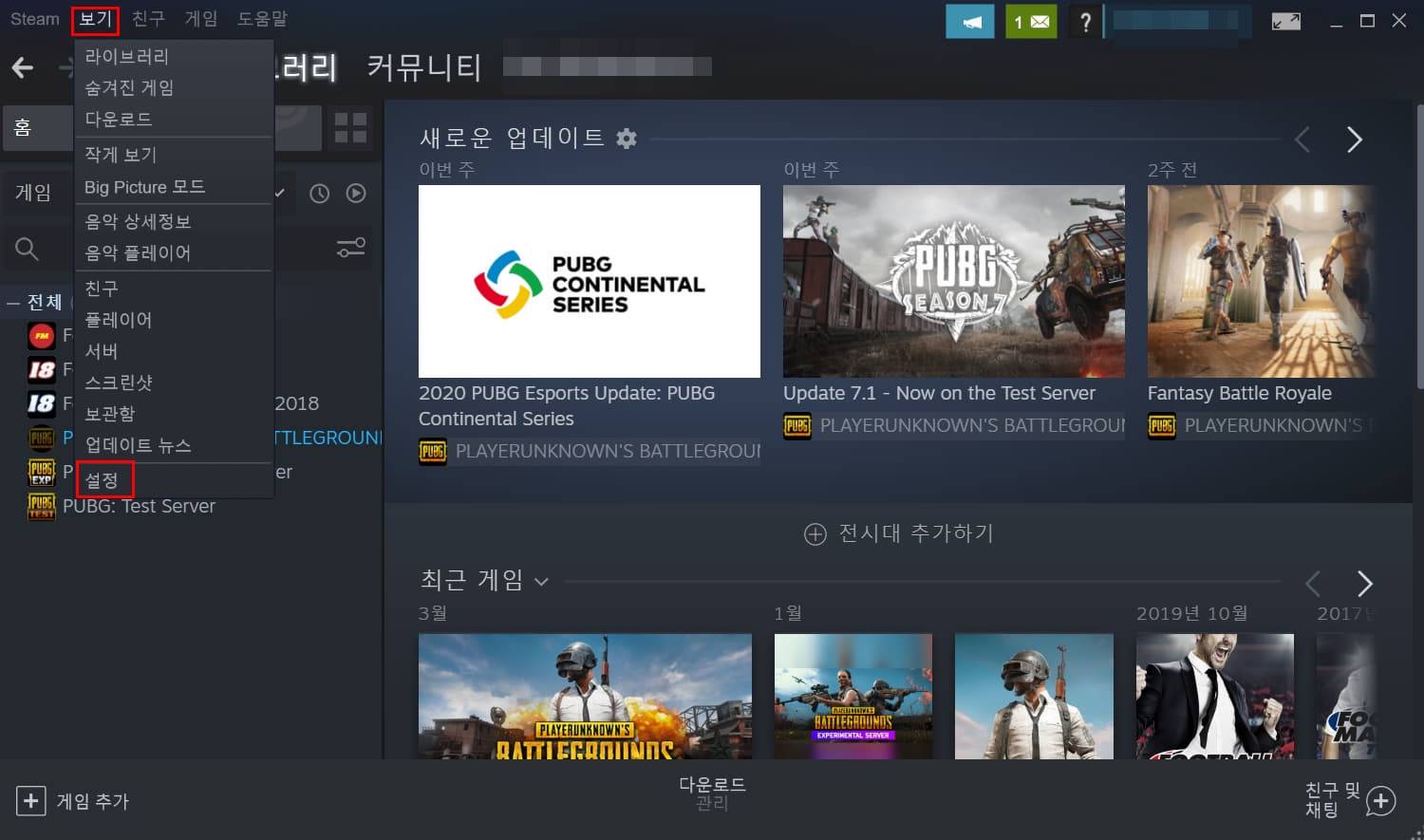The image size is (1424, 840).
Task: Open the 도움말 menu
Action: tap(262, 19)
